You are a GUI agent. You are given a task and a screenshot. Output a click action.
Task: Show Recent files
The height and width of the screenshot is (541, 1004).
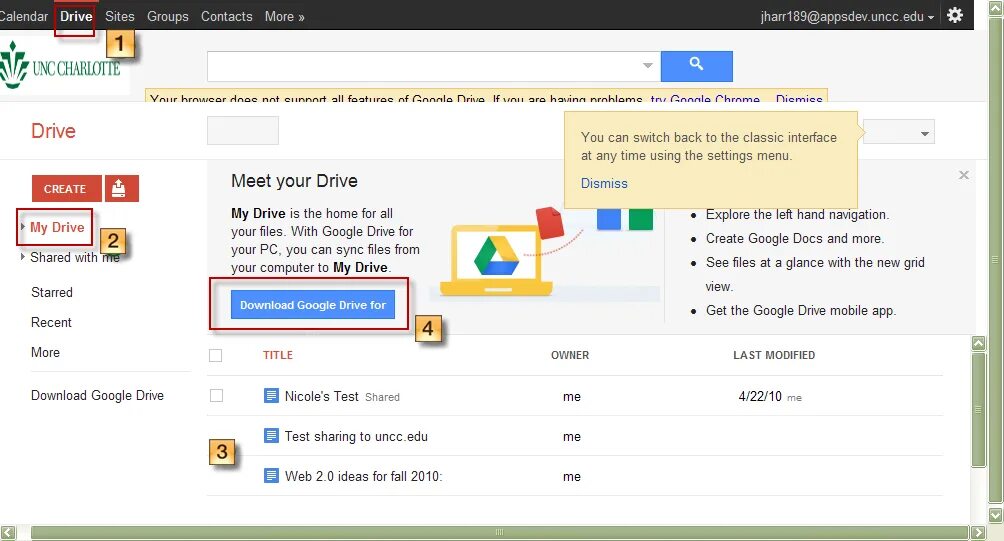51,322
